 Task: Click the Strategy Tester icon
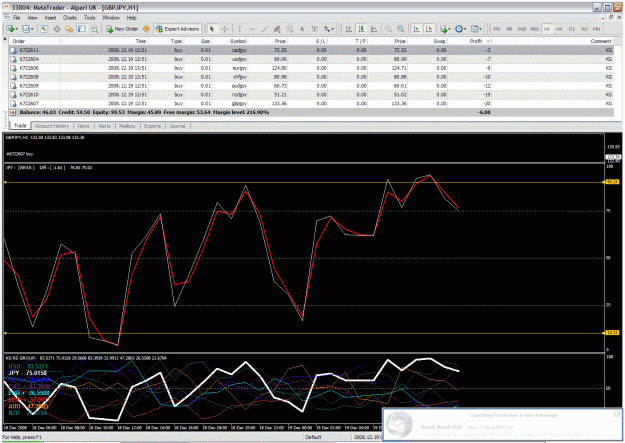pyautogui.click(x=94, y=29)
